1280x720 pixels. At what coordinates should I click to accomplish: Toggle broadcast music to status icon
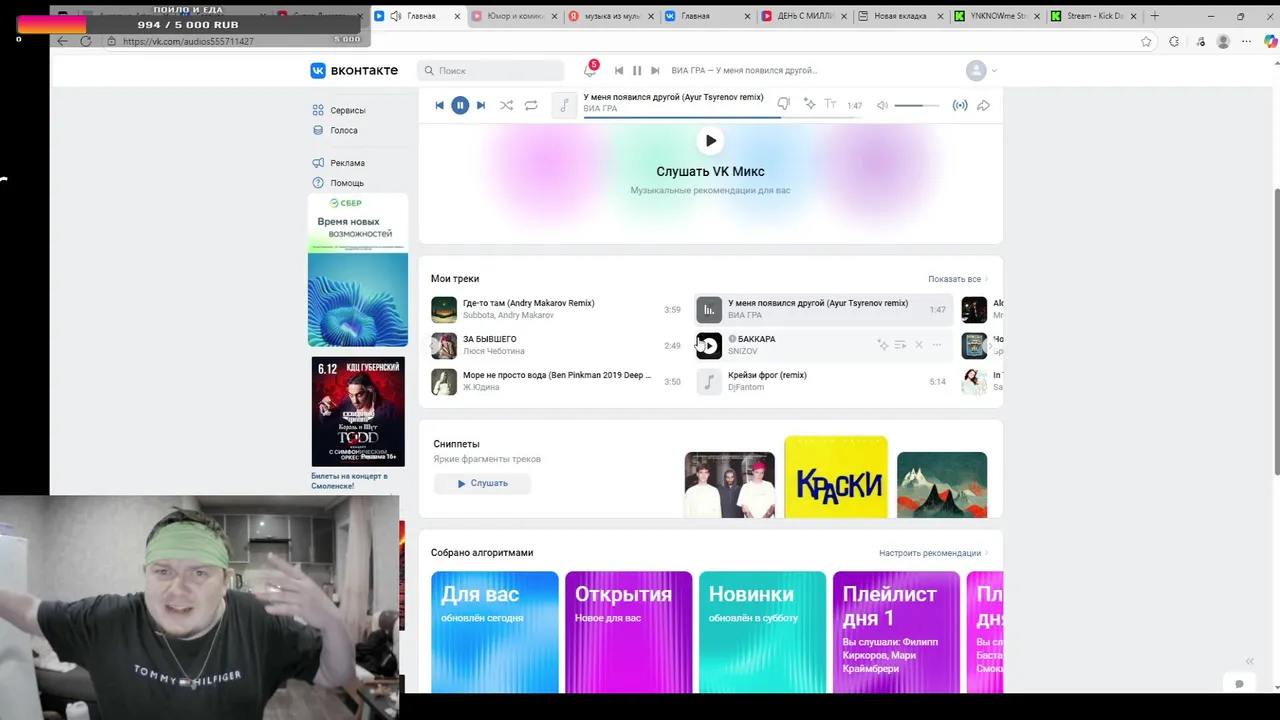(960, 105)
